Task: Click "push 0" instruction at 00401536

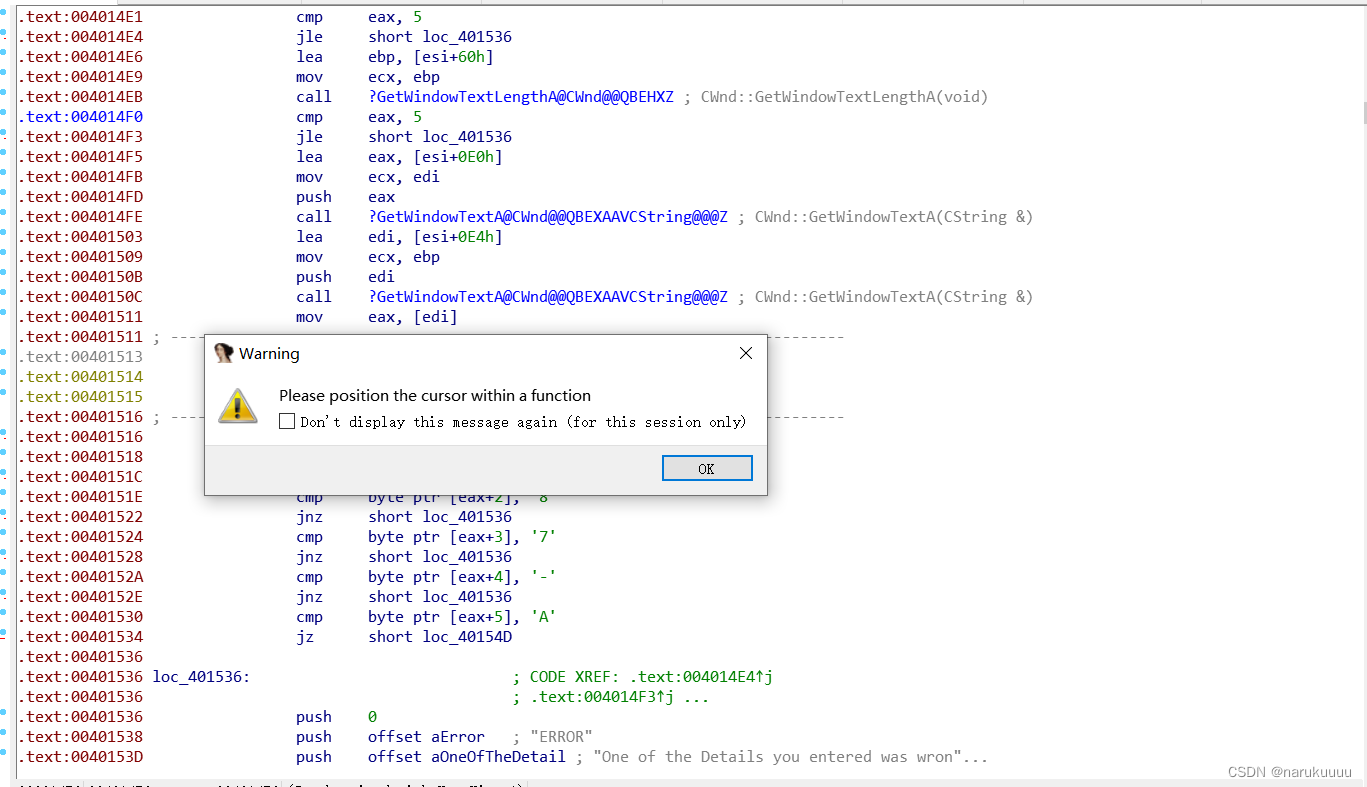Action: pyautogui.click(x=337, y=717)
